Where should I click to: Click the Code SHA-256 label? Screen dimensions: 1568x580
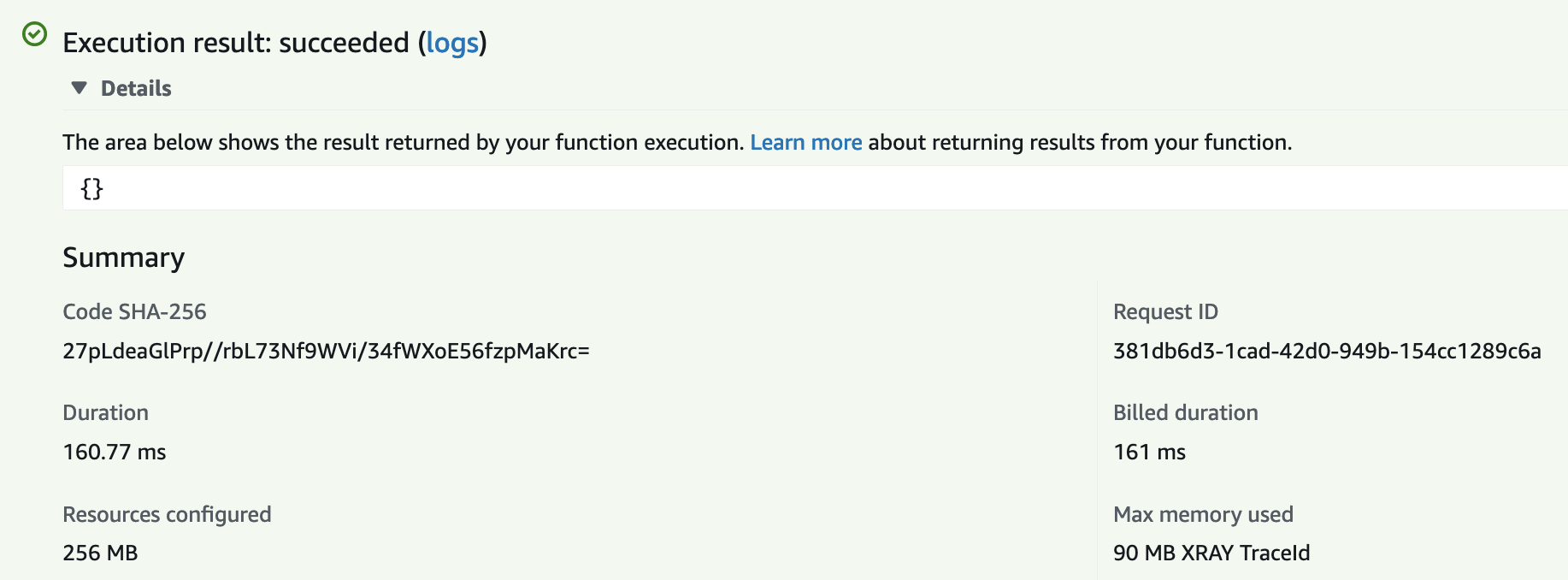[134, 311]
